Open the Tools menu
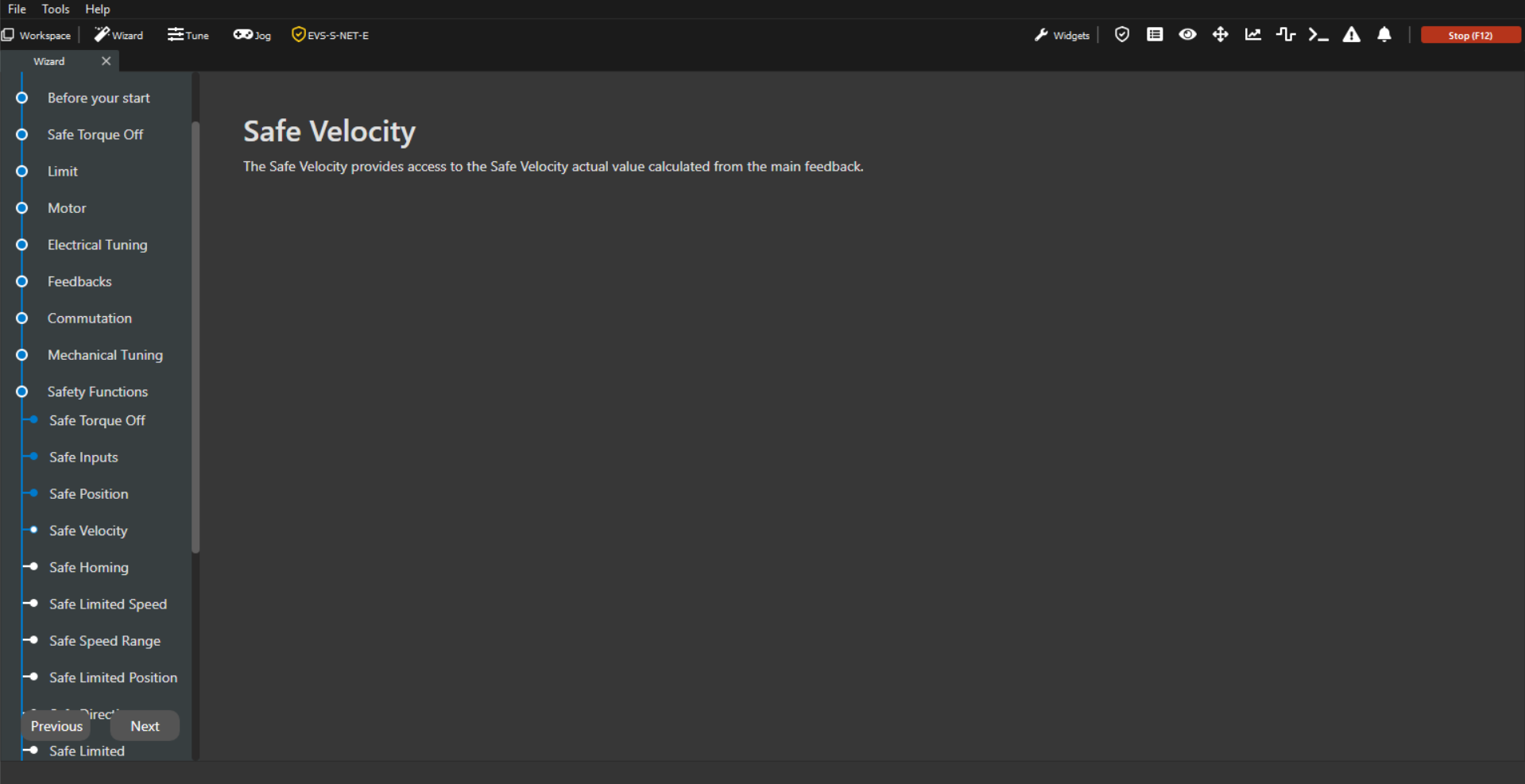 pos(56,9)
